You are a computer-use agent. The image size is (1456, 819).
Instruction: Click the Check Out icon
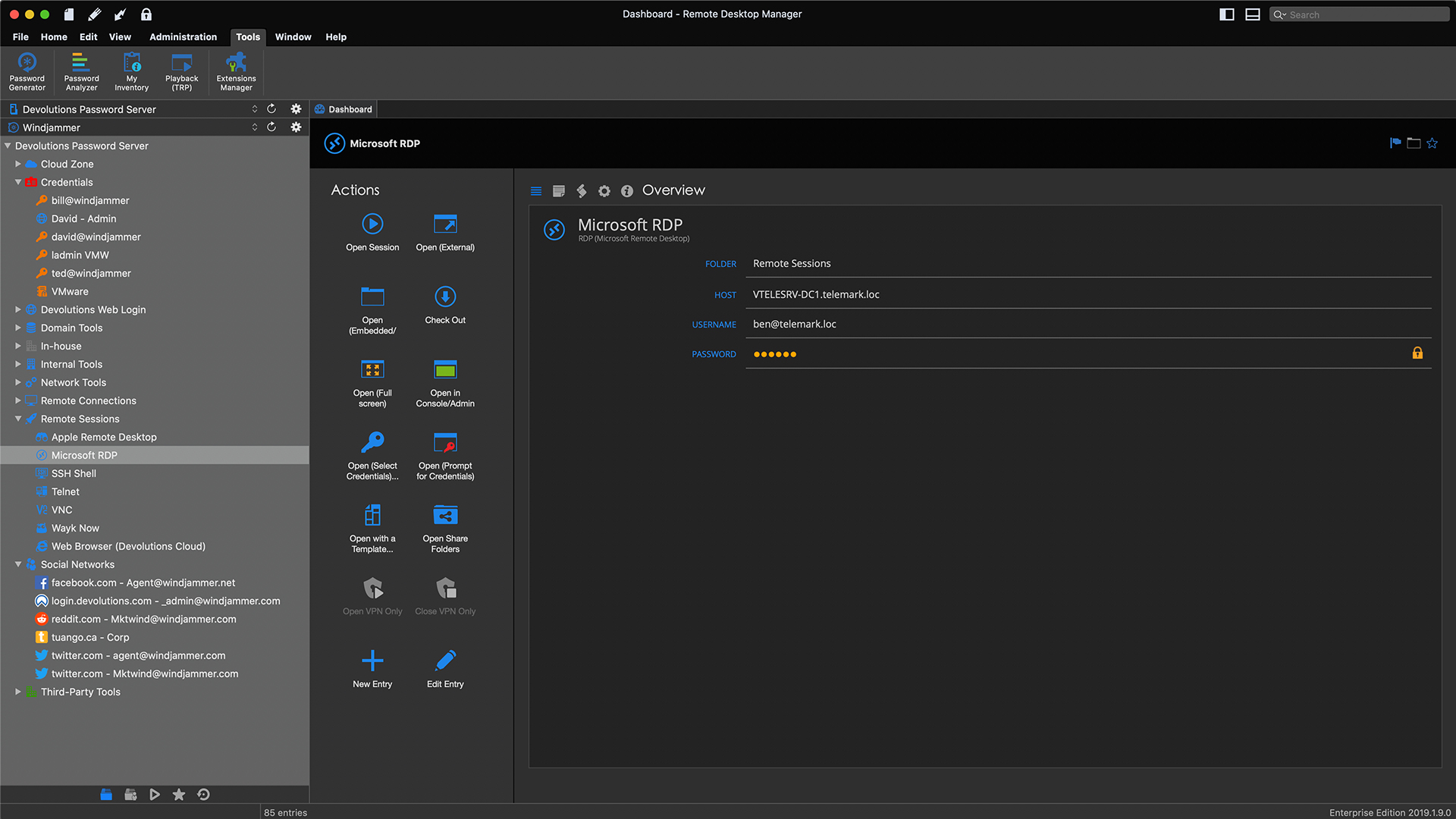click(445, 297)
